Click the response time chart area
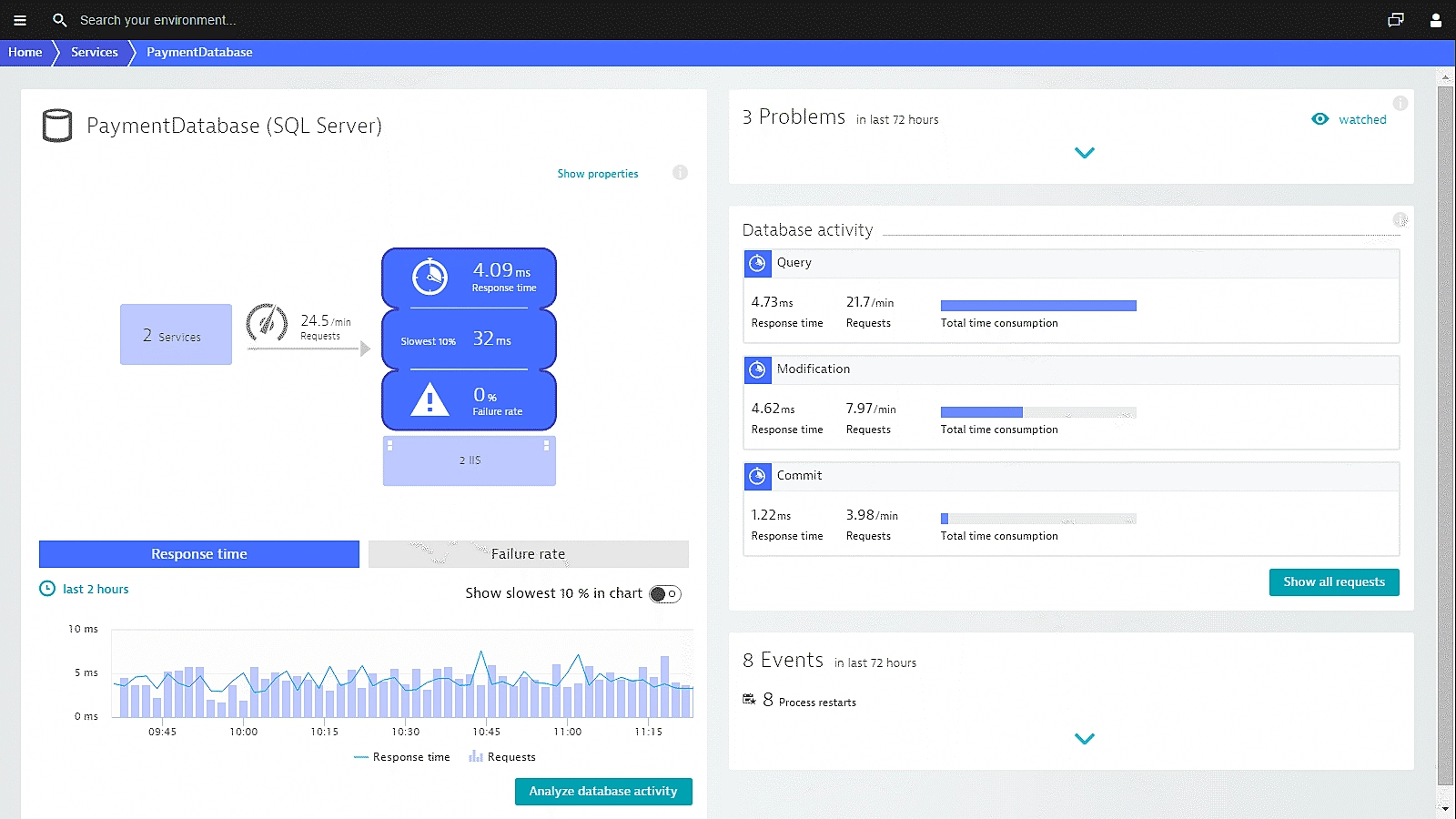The image size is (1456, 819). tap(402, 673)
